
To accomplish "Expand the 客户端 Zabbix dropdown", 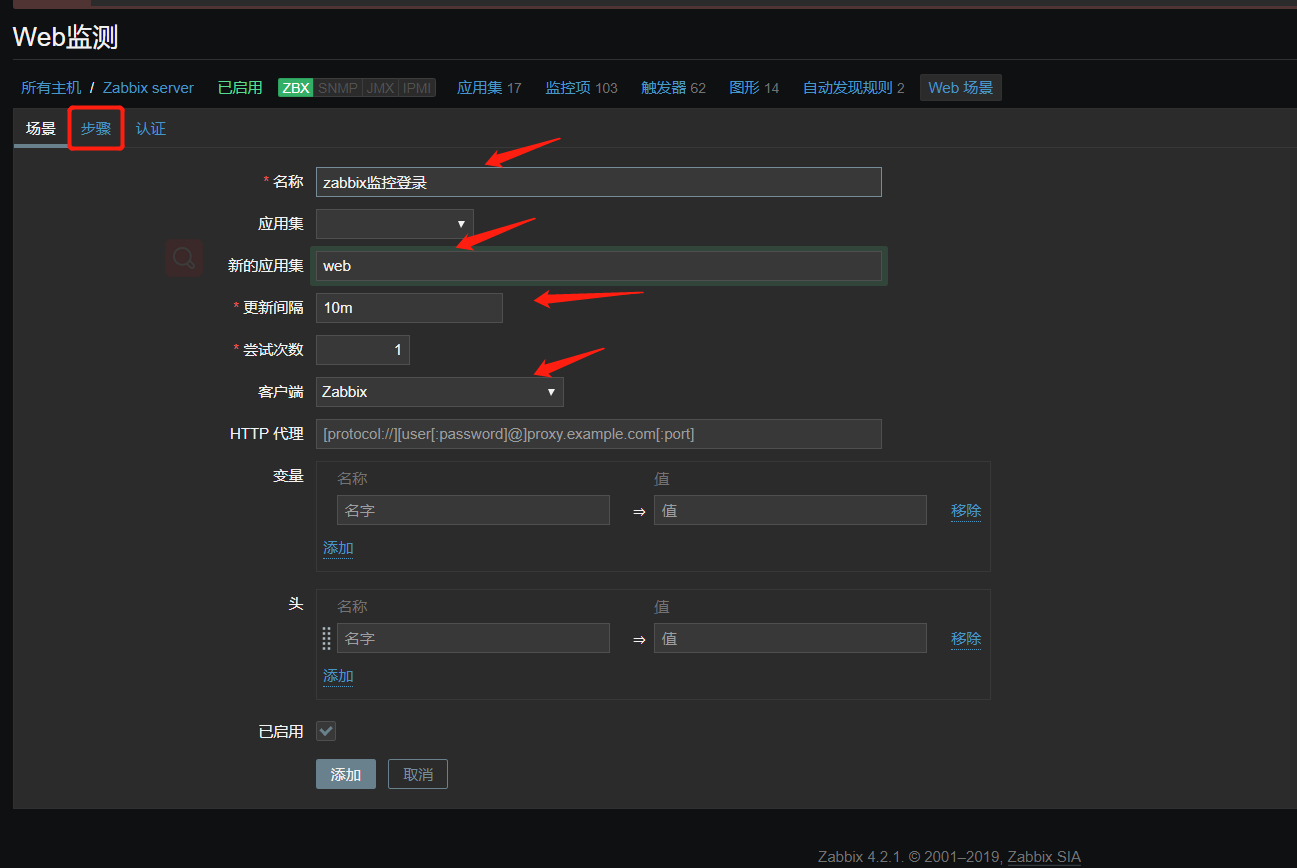I will tap(439, 392).
